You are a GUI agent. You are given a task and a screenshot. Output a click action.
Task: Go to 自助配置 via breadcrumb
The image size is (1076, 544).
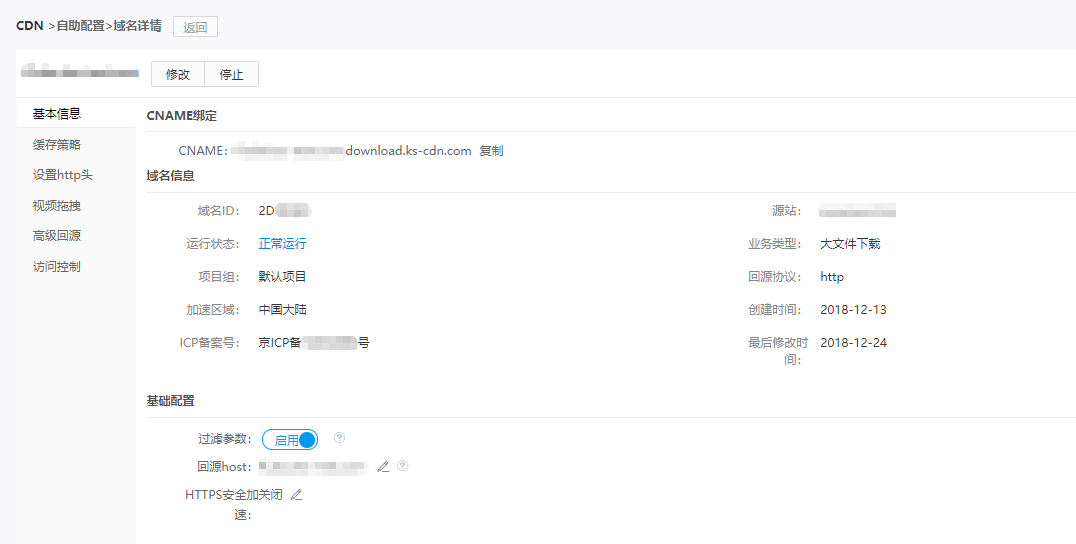point(80,26)
